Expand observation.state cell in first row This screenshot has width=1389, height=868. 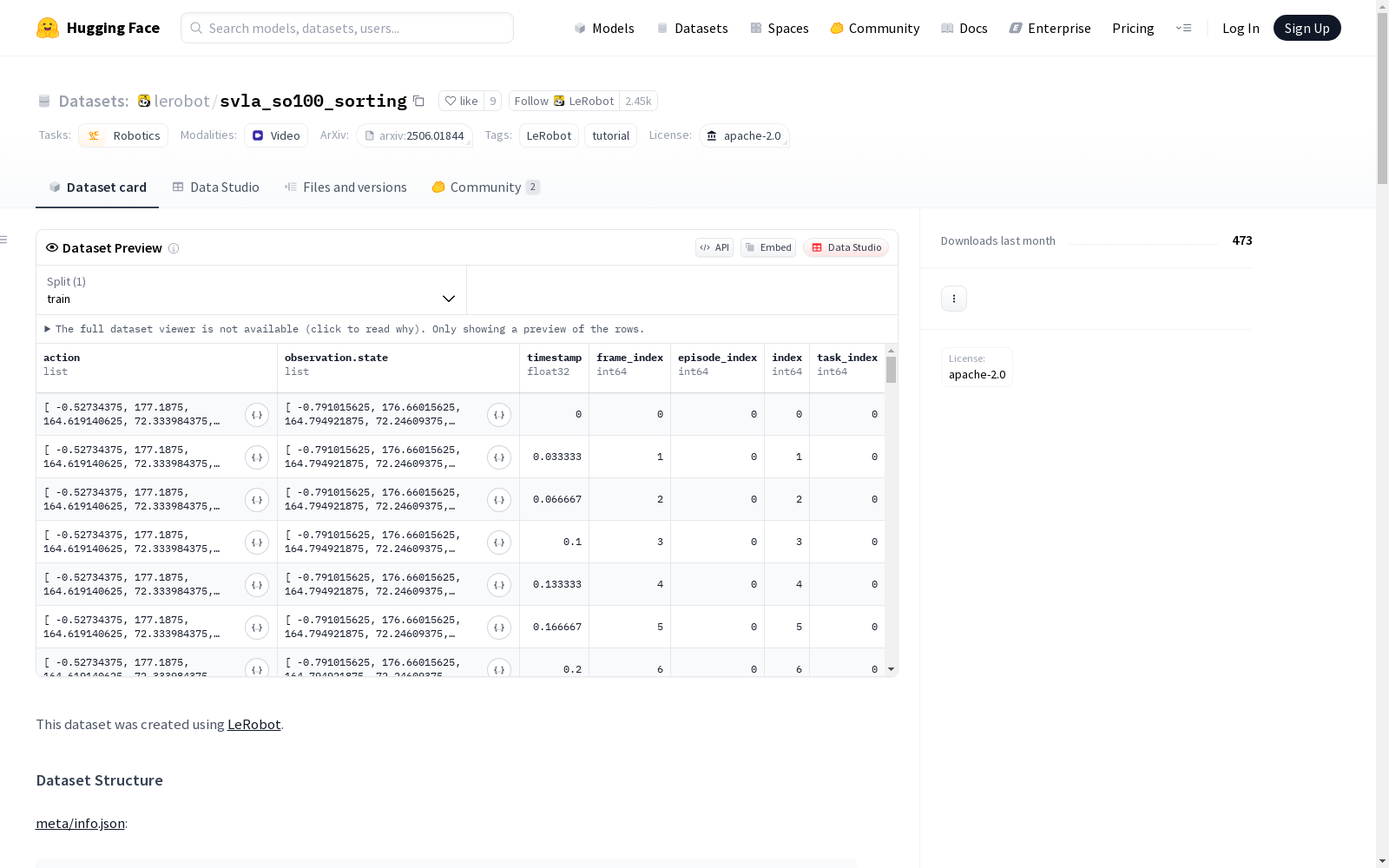[x=499, y=415]
